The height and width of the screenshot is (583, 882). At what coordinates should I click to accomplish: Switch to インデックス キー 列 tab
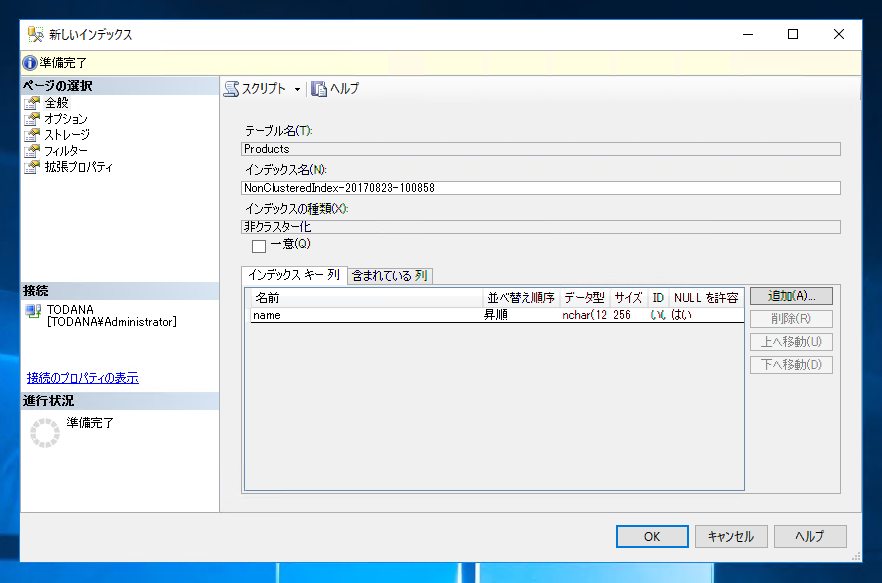click(294, 275)
